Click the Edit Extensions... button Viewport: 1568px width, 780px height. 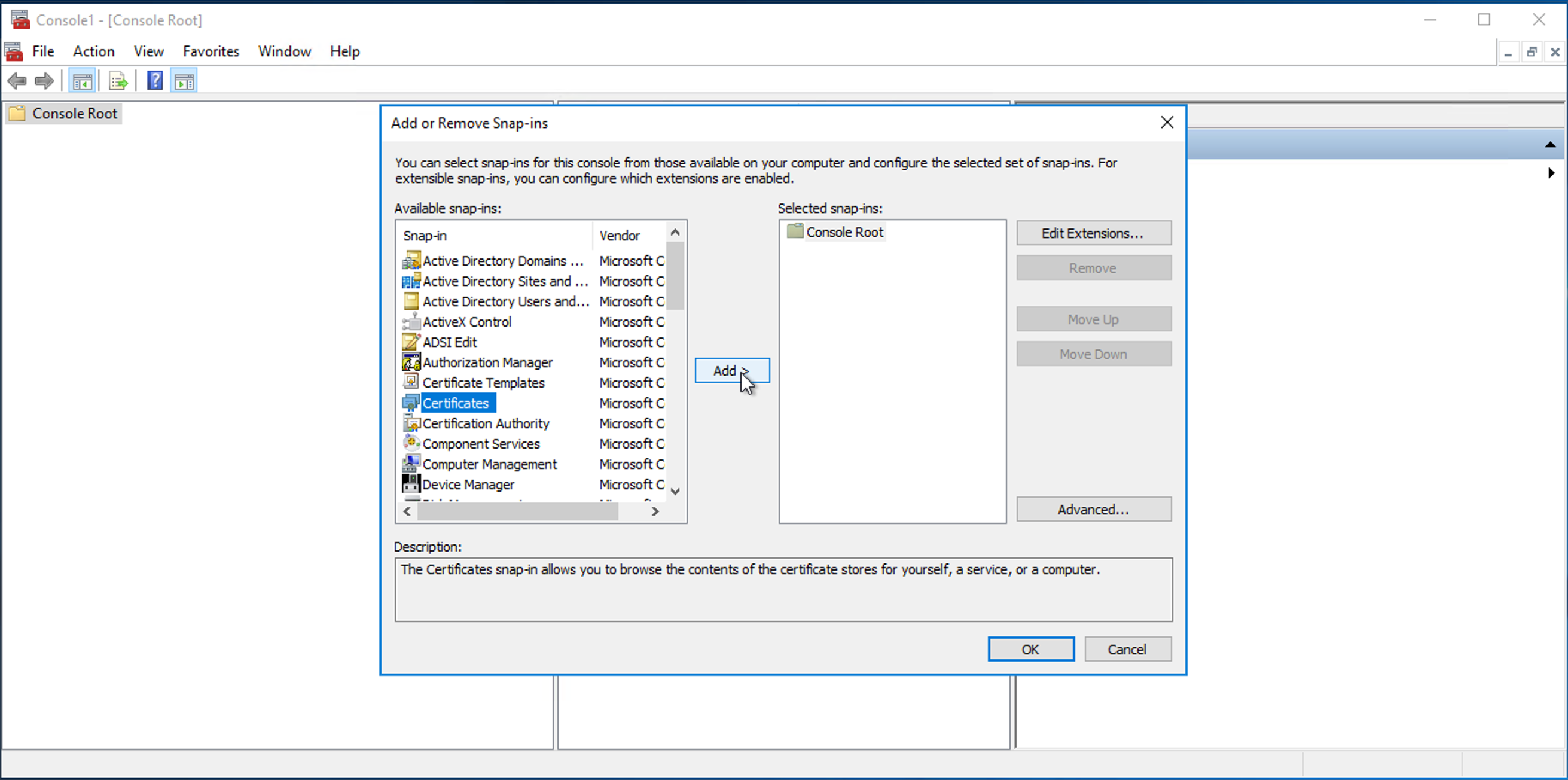pyautogui.click(x=1093, y=233)
